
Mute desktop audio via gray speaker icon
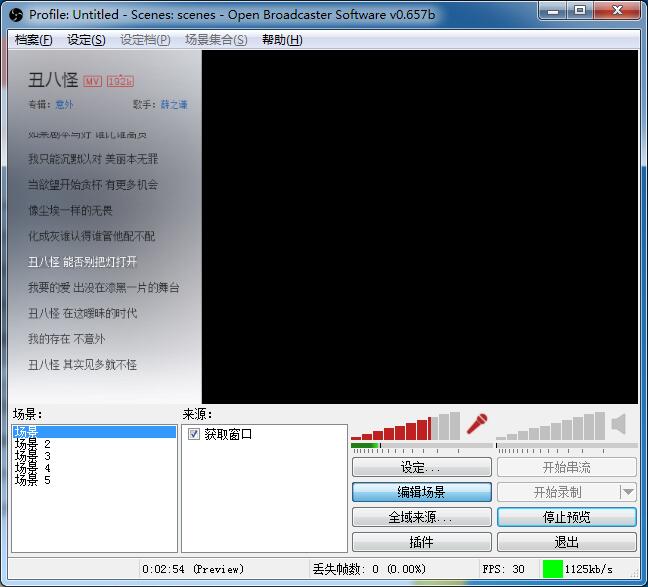coord(619,425)
